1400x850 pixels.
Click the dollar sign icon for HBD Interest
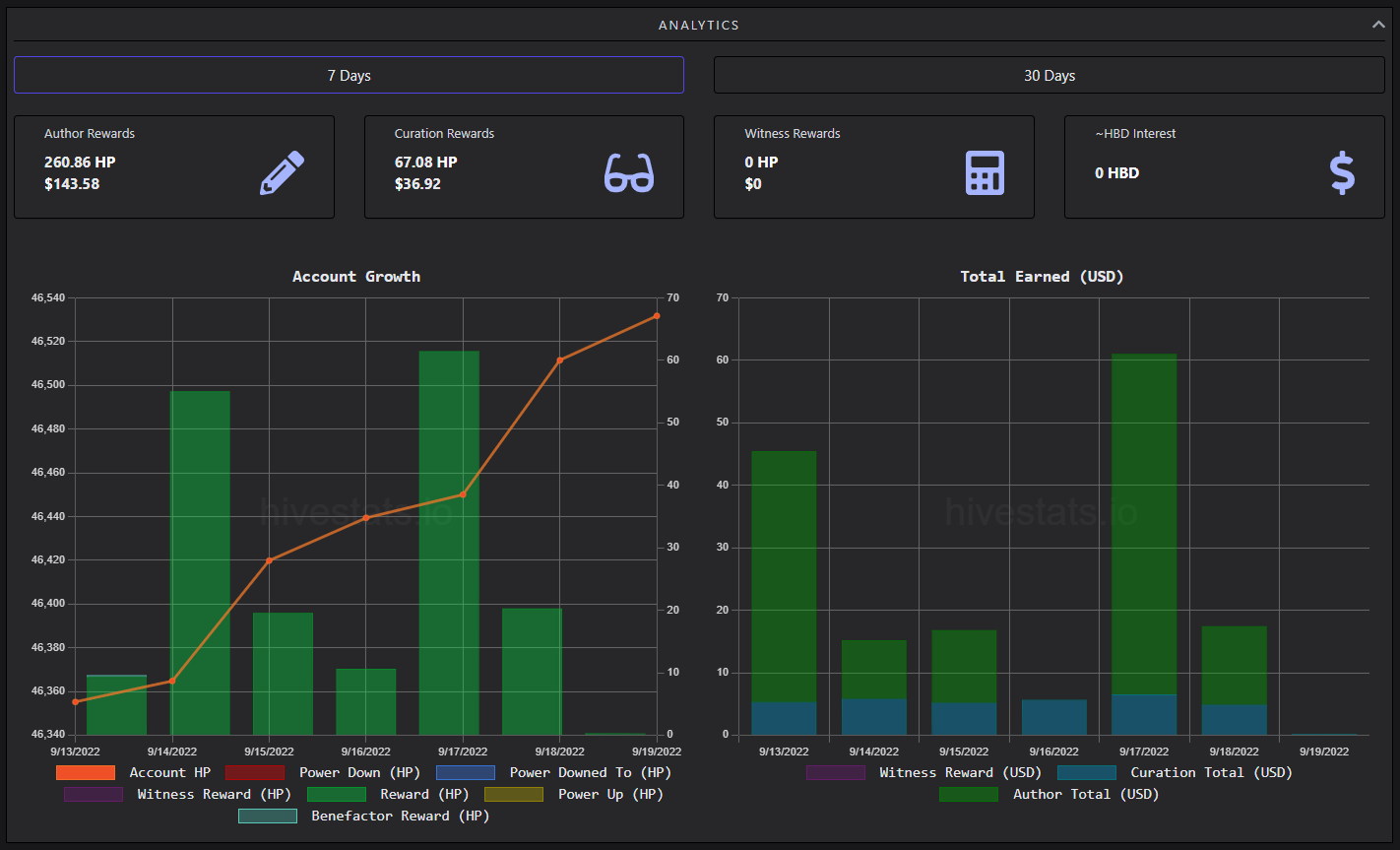point(1342,172)
